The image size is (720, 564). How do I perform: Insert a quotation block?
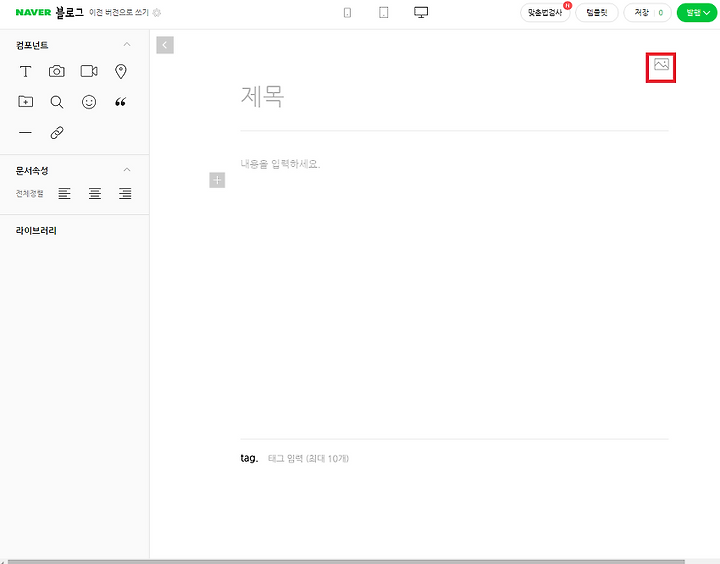click(120, 102)
